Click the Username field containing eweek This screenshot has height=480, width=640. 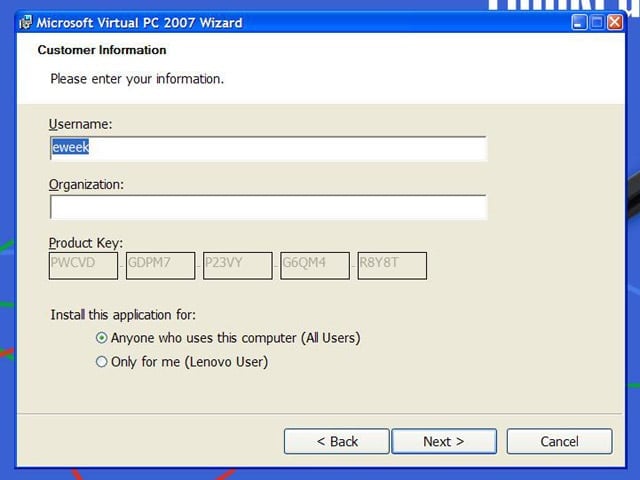pos(268,148)
